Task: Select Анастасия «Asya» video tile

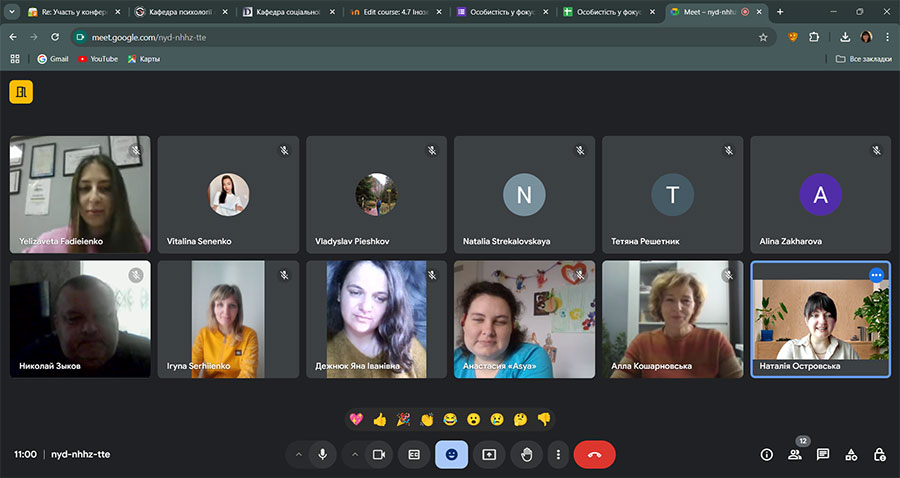Action: 524,319
